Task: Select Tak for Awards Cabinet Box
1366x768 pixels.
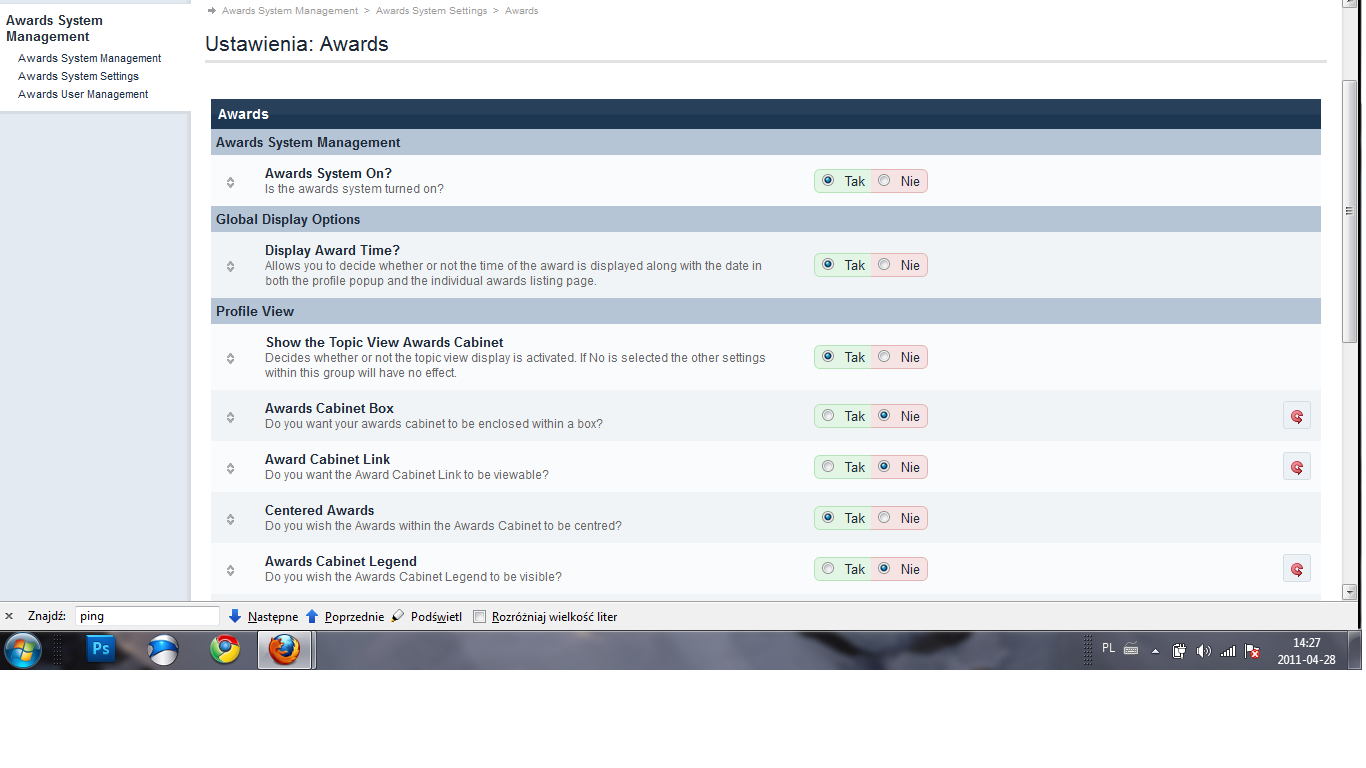Action: point(828,416)
